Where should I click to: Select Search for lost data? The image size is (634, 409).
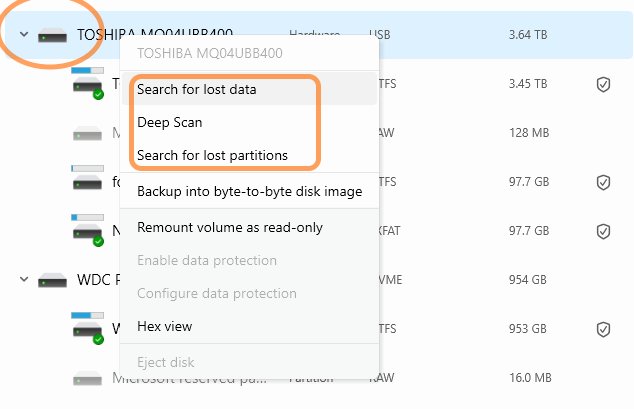pos(197,90)
